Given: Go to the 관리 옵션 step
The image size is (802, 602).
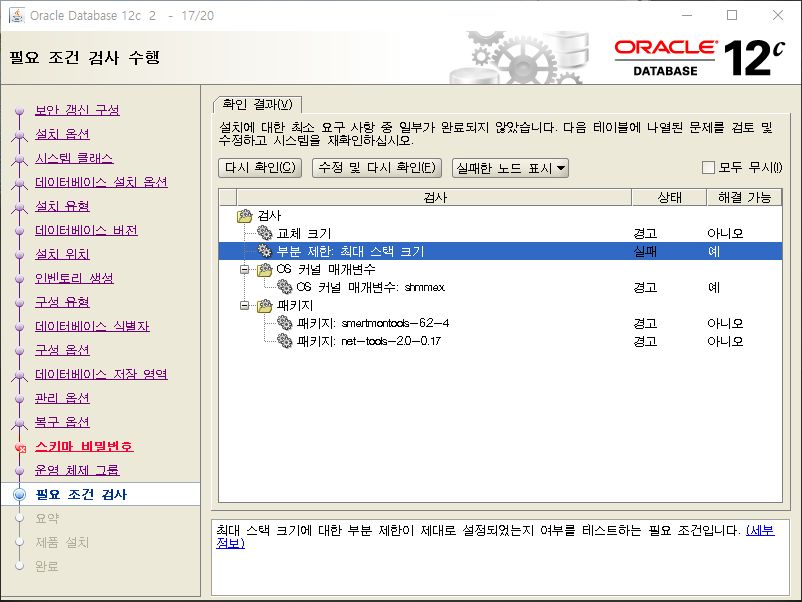Looking at the screenshot, I should 62,398.
